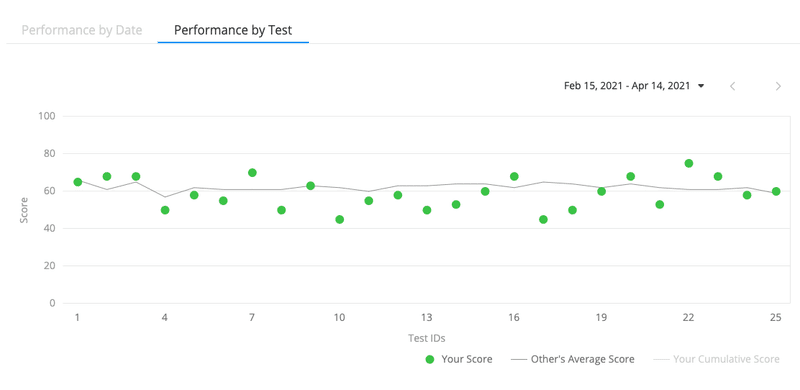Select the score point for test 25
Screen dimensions: 800x390
(776, 191)
